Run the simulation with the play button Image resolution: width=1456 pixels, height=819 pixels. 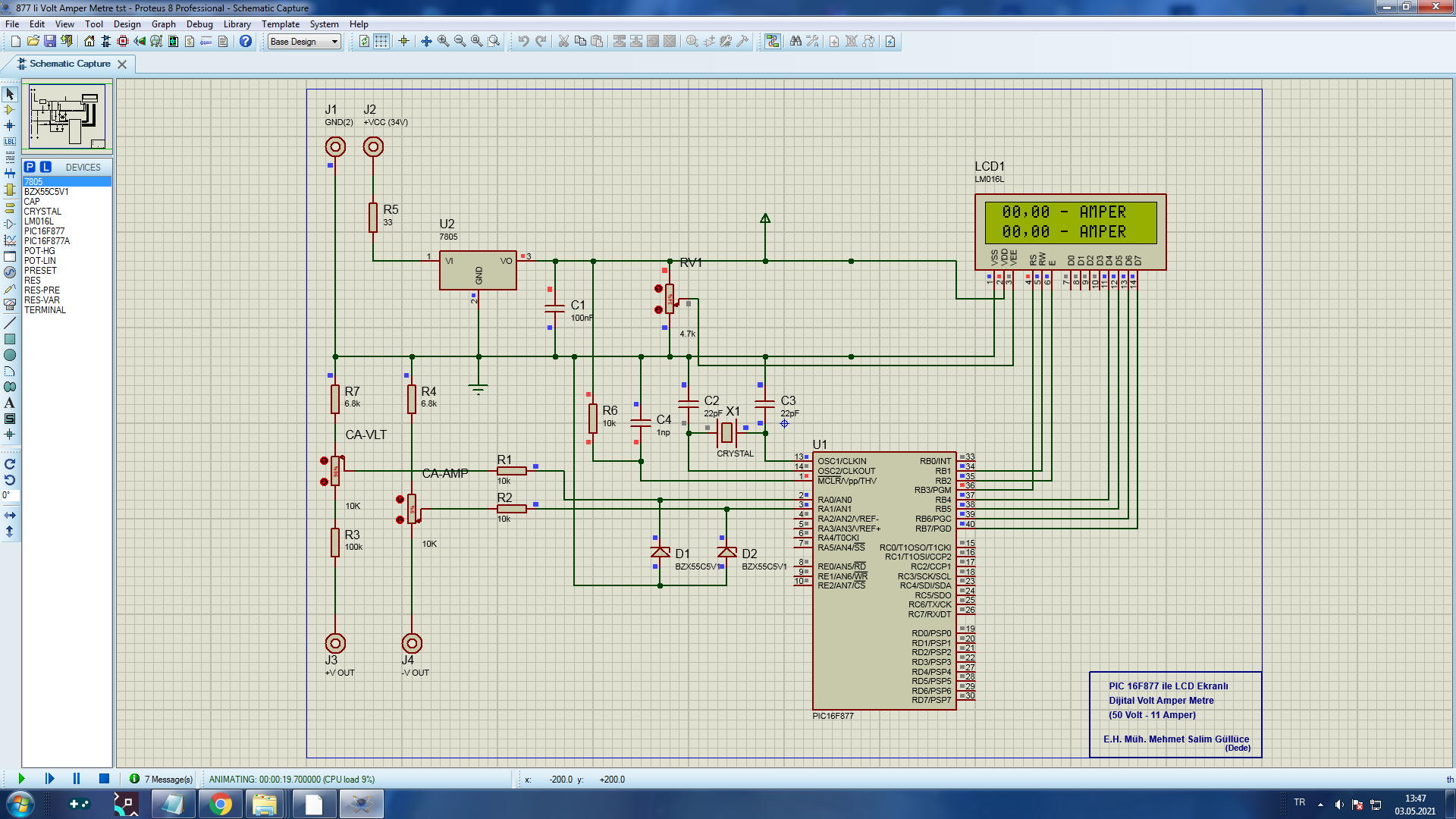(21, 779)
